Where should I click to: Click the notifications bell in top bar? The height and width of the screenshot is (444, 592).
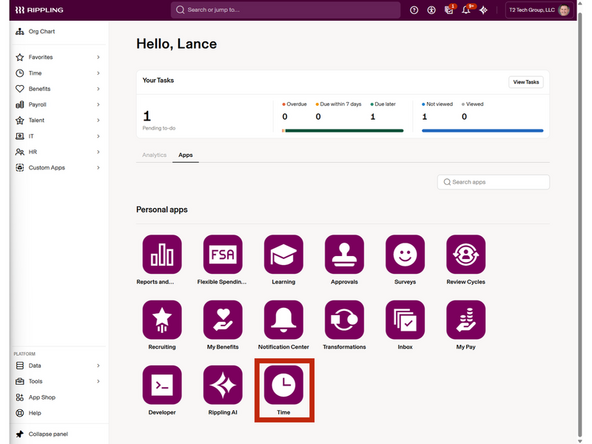[466, 10]
